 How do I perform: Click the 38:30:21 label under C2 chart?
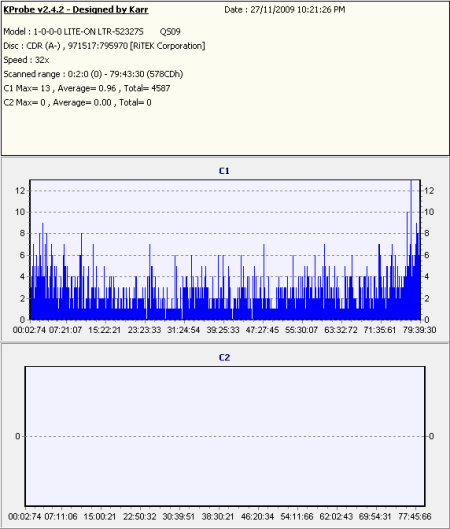218,517
